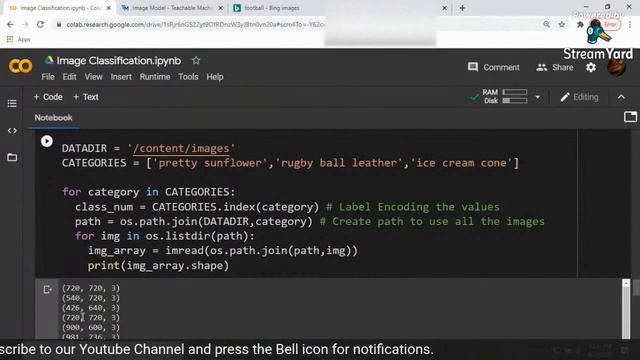Open the Runtime menu

click(155, 77)
